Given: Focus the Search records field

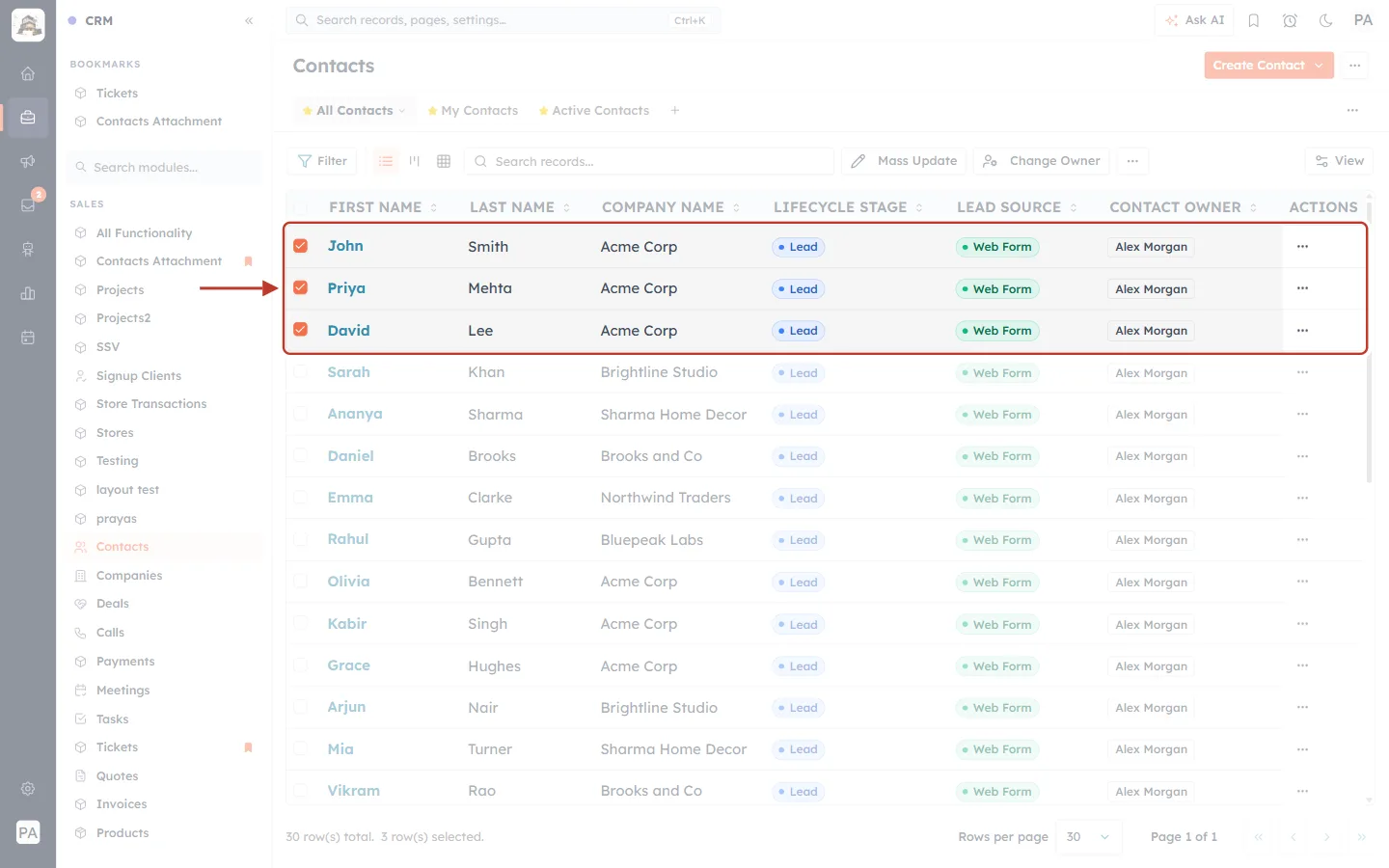Looking at the screenshot, I should coord(649,161).
